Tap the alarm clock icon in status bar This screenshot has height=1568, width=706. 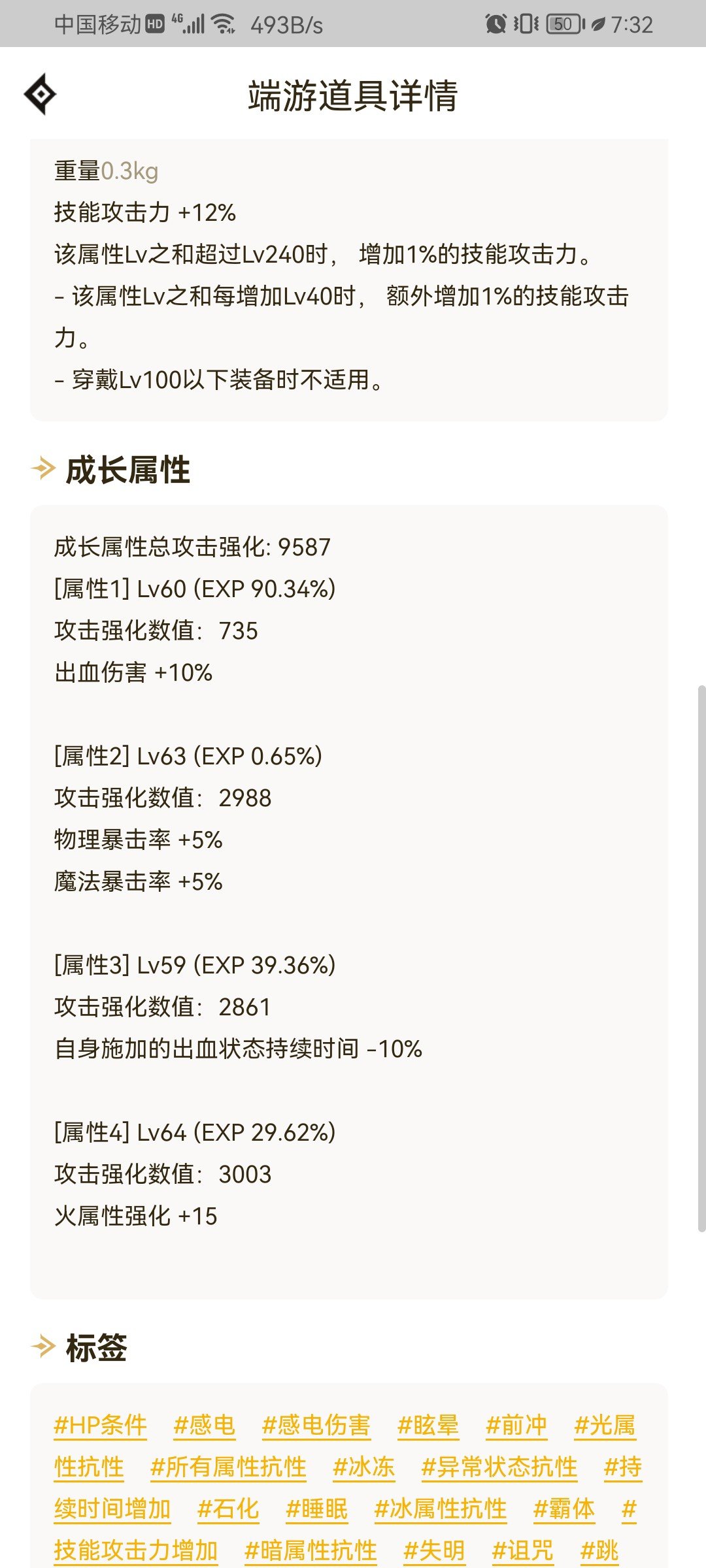[496, 25]
